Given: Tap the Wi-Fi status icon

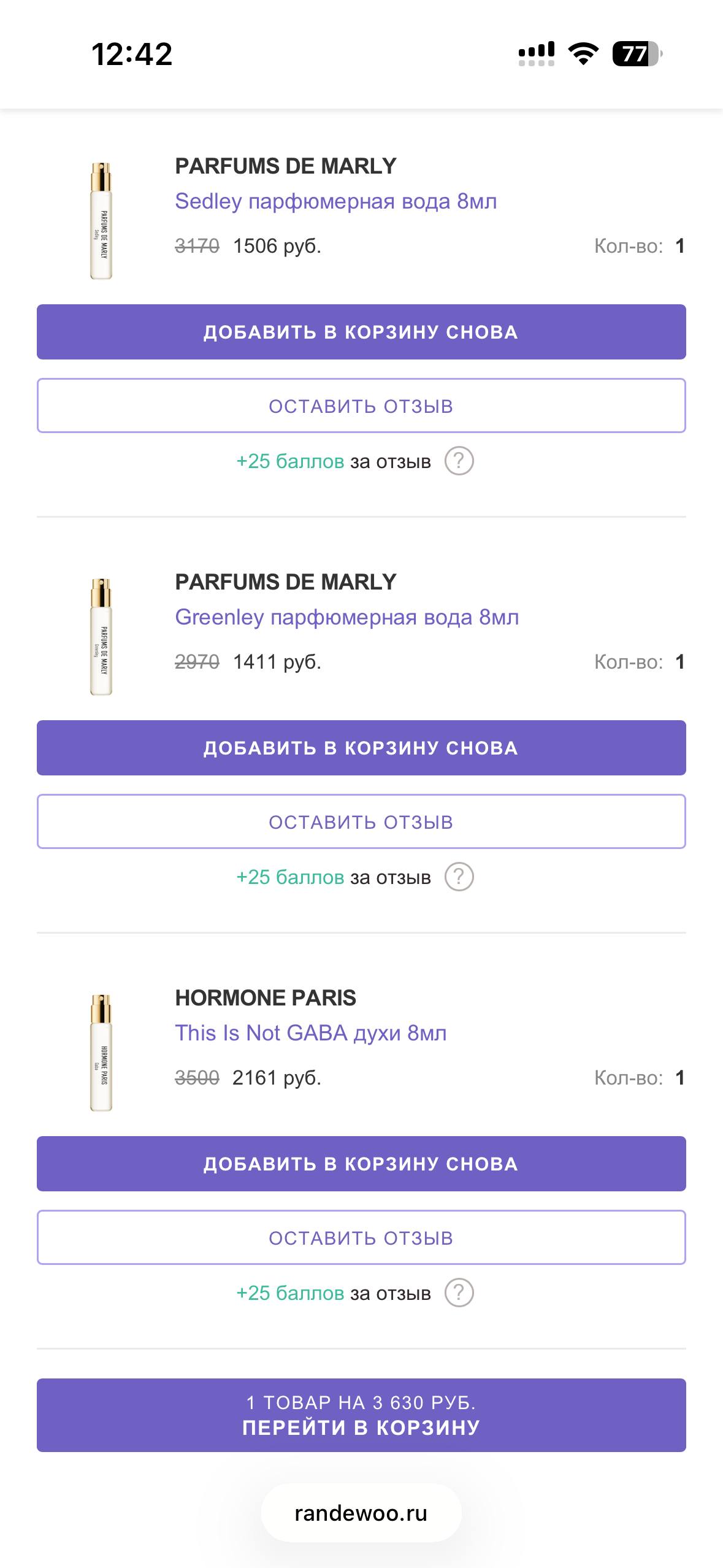Looking at the screenshot, I should [583, 54].
